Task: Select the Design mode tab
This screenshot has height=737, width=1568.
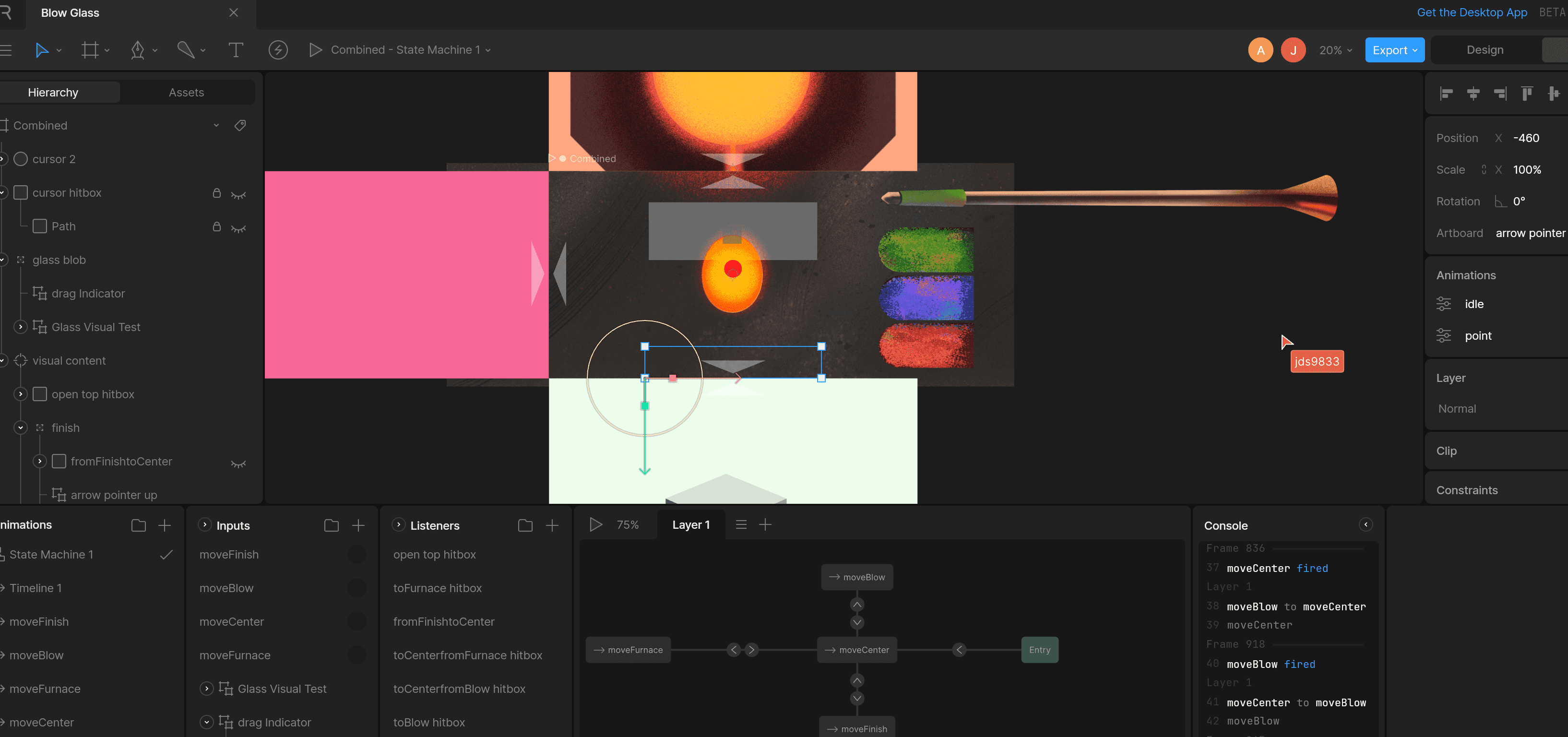Action: tap(1485, 50)
